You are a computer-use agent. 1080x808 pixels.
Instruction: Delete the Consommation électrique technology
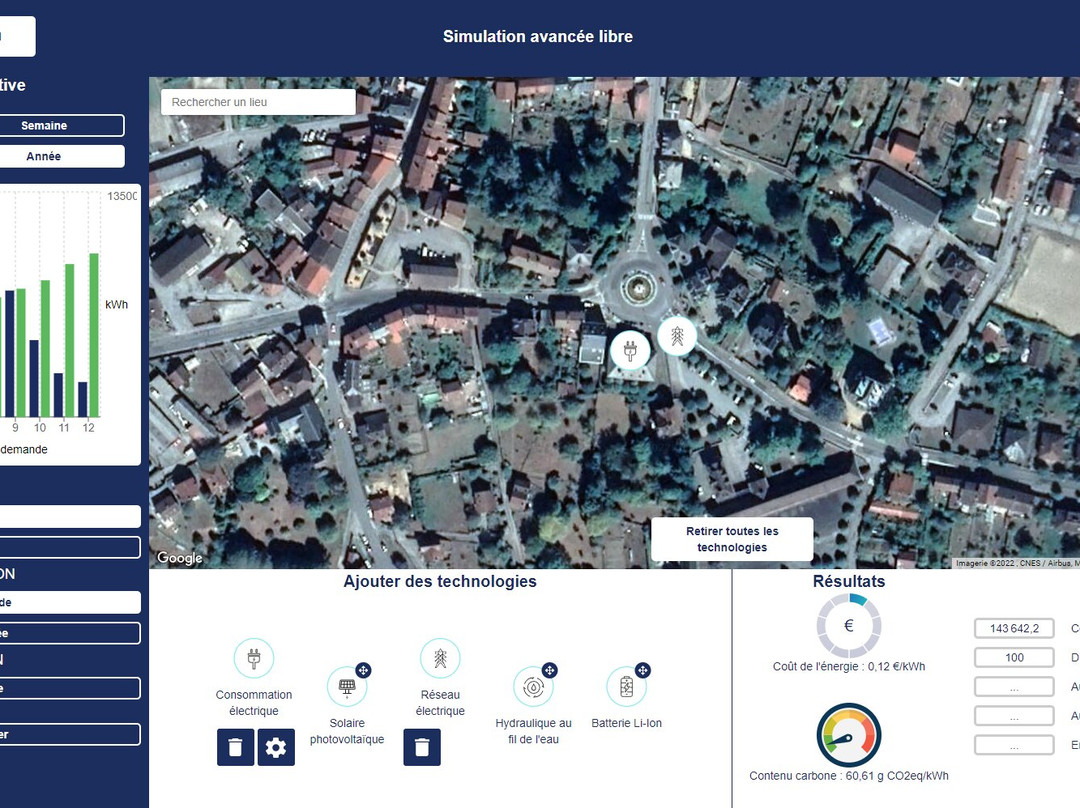236,747
